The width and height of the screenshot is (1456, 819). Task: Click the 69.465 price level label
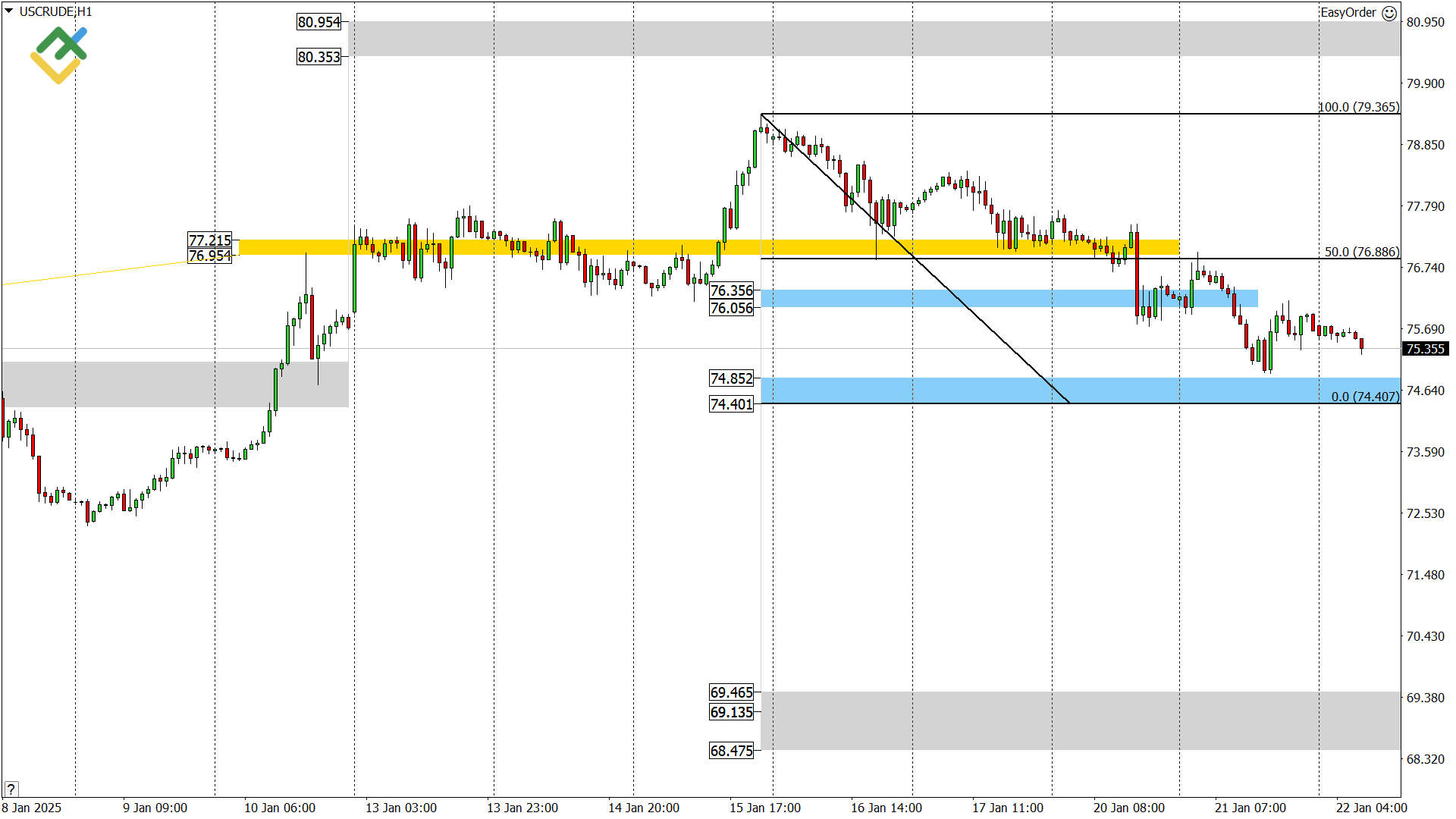pyautogui.click(x=731, y=692)
